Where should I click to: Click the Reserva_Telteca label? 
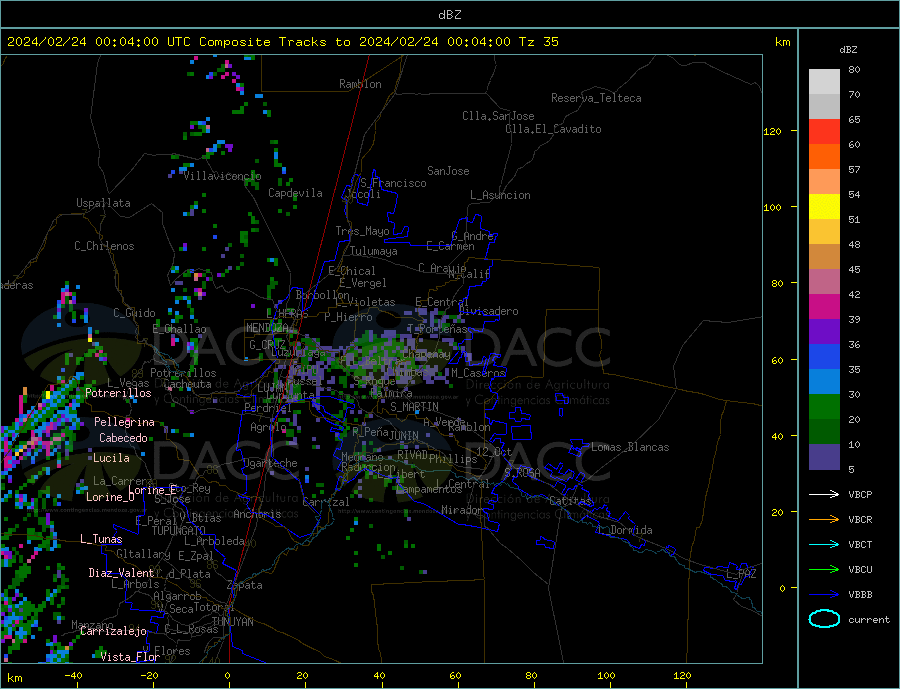[x=596, y=98]
